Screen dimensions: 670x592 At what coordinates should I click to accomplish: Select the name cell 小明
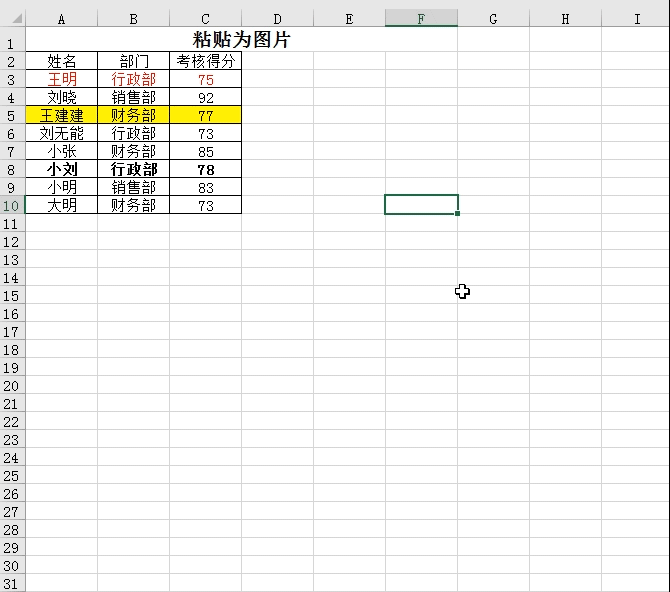(62, 187)
